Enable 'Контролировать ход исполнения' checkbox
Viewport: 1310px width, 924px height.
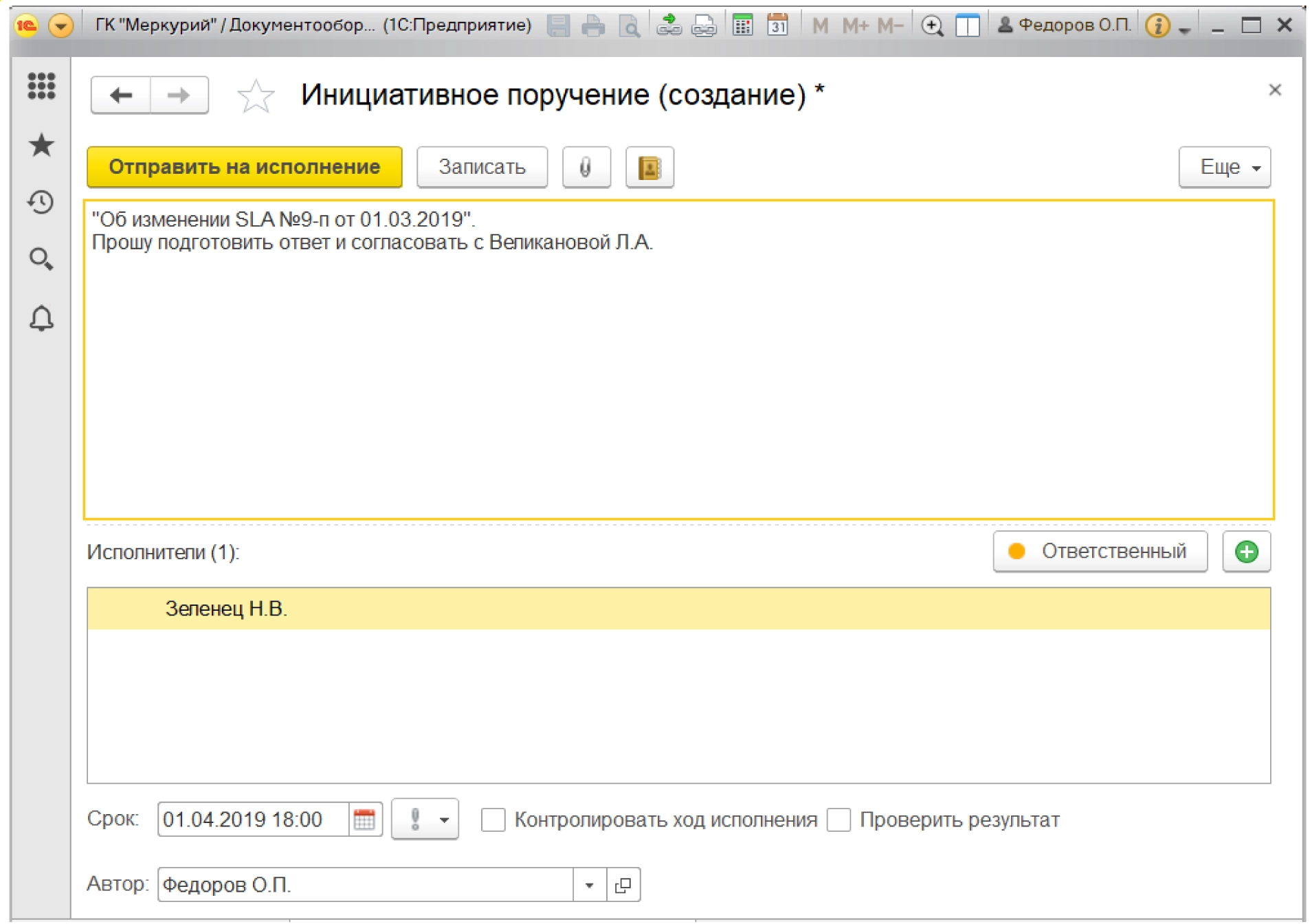pos(493,820)
